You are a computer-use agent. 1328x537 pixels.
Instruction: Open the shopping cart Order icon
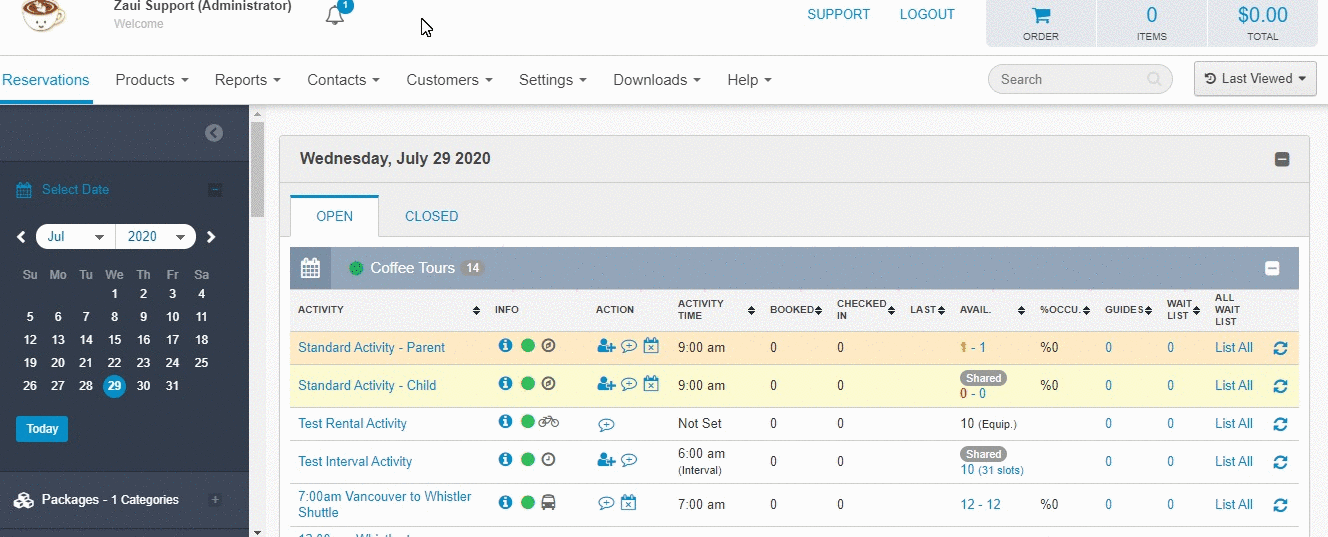tap(1041, 16)
